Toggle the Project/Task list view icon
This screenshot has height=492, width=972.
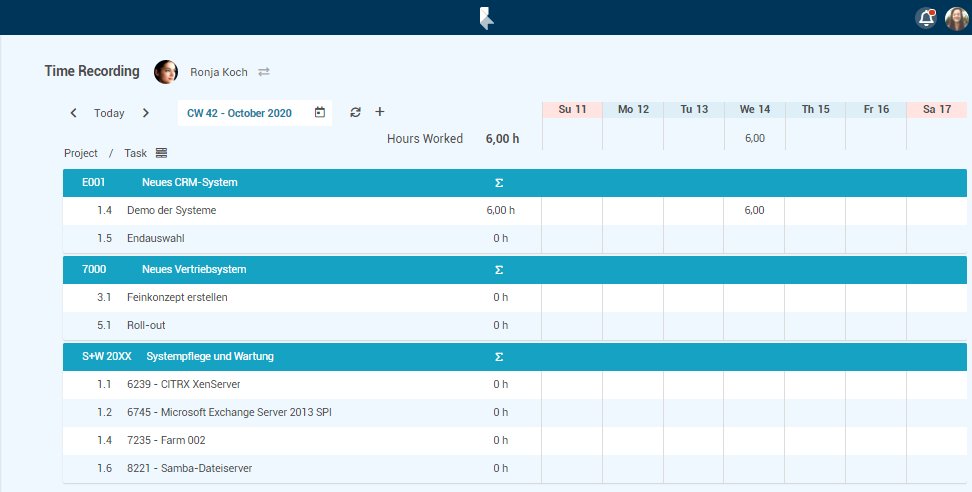161,153
